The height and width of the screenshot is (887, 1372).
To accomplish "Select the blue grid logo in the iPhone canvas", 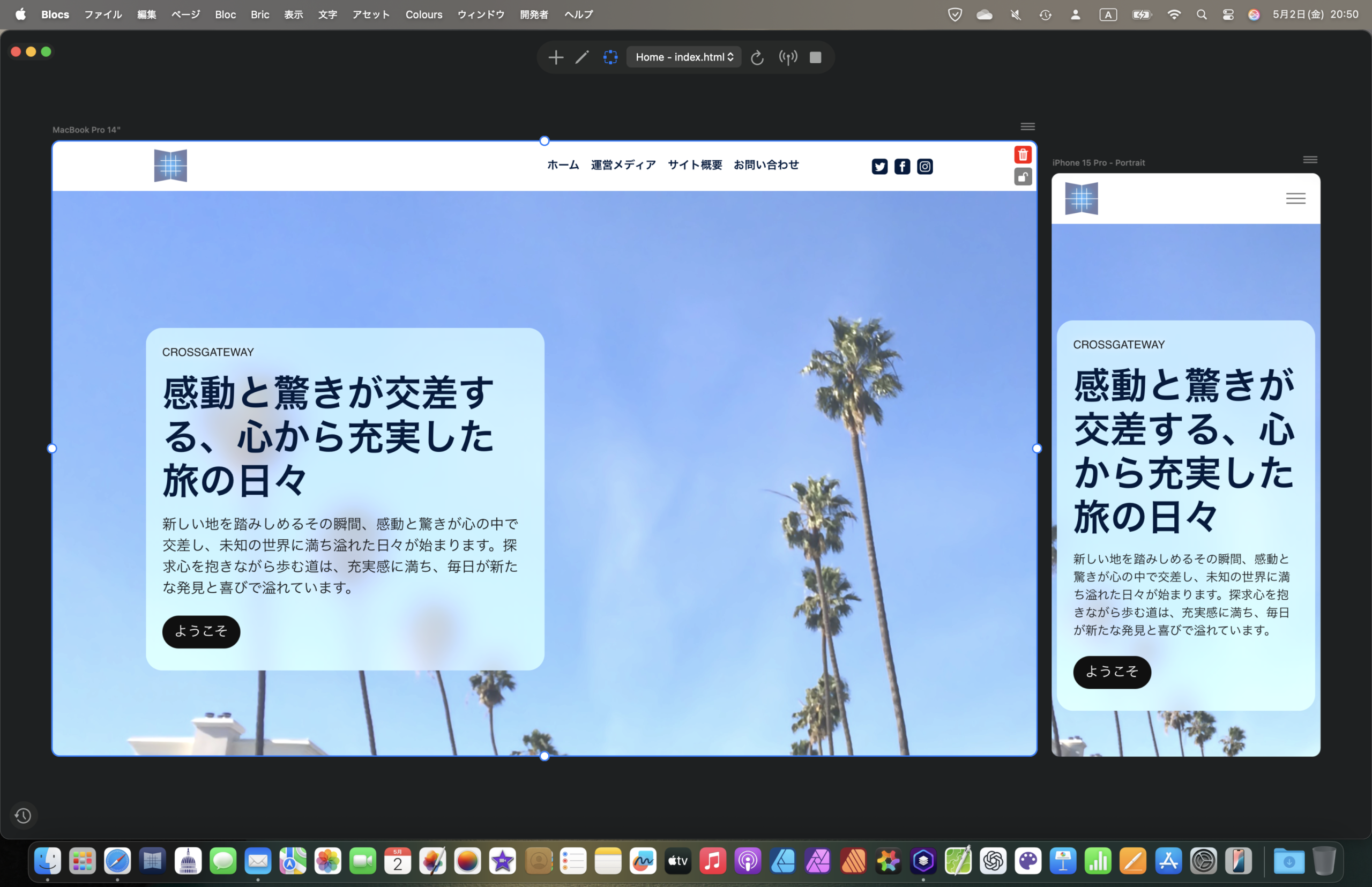I will (1081, 199).
